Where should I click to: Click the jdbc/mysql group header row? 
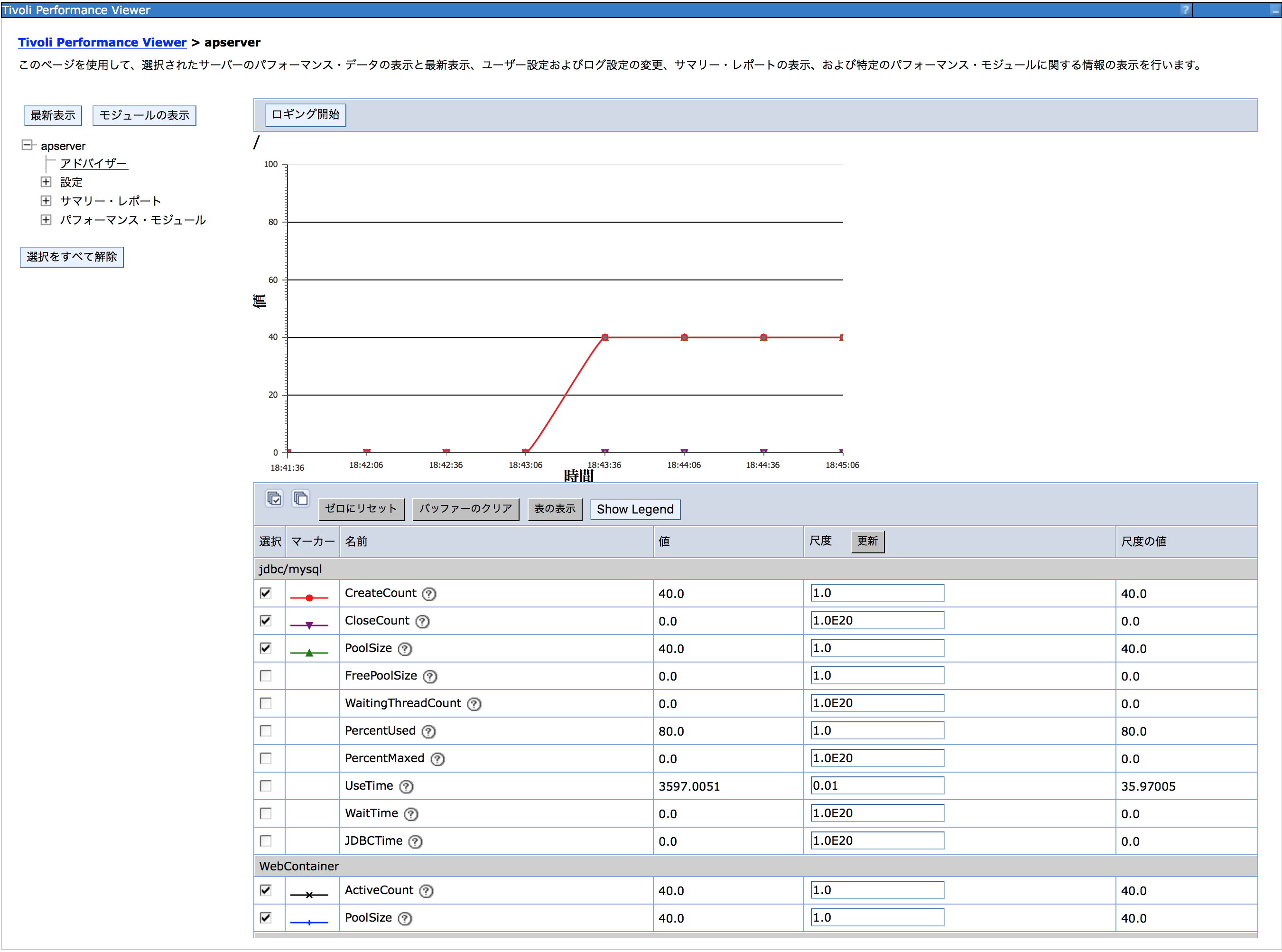coord(755,569)
